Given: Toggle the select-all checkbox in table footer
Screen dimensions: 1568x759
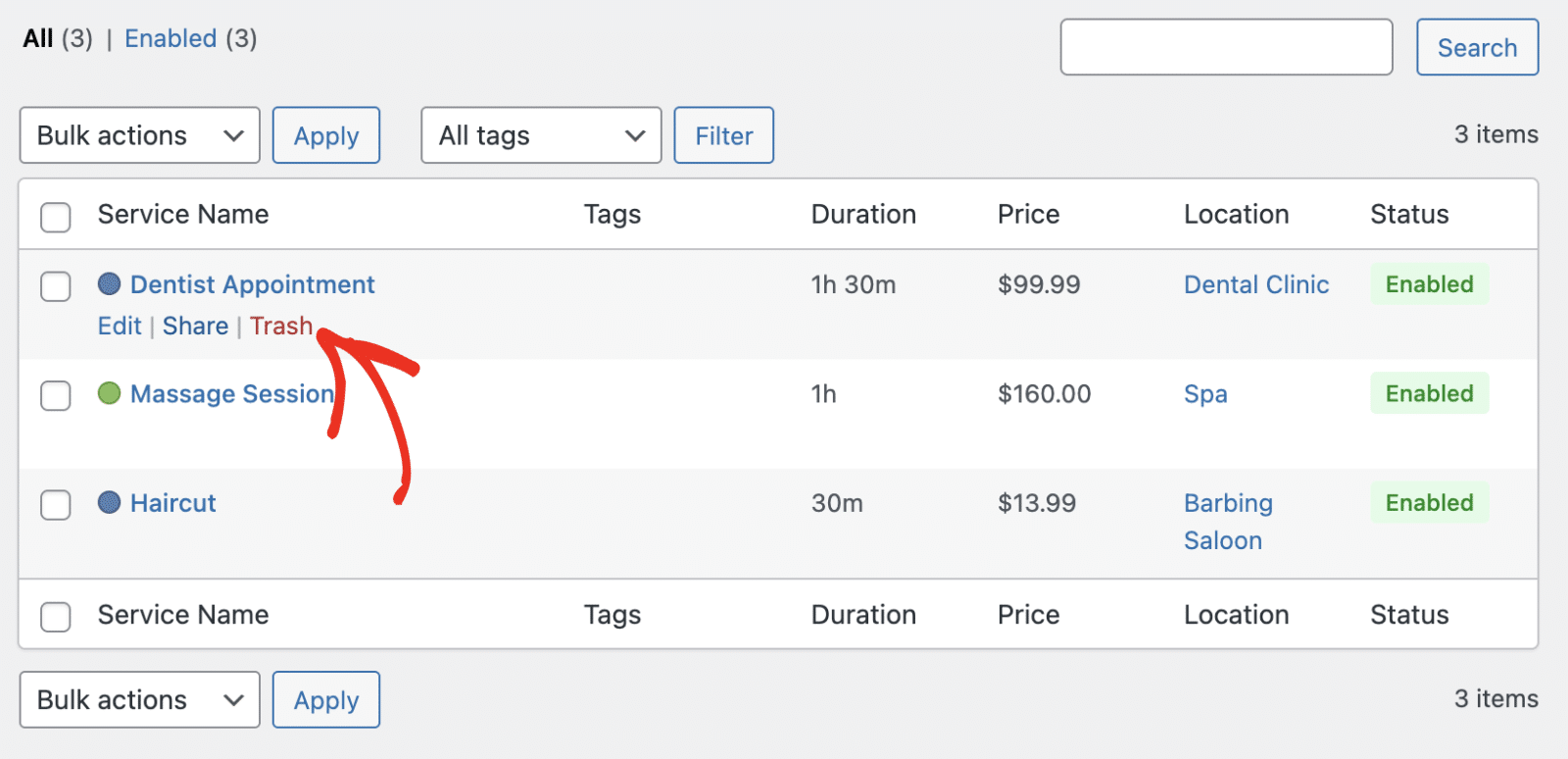Looking at the screenshot, I should point(56,617).
